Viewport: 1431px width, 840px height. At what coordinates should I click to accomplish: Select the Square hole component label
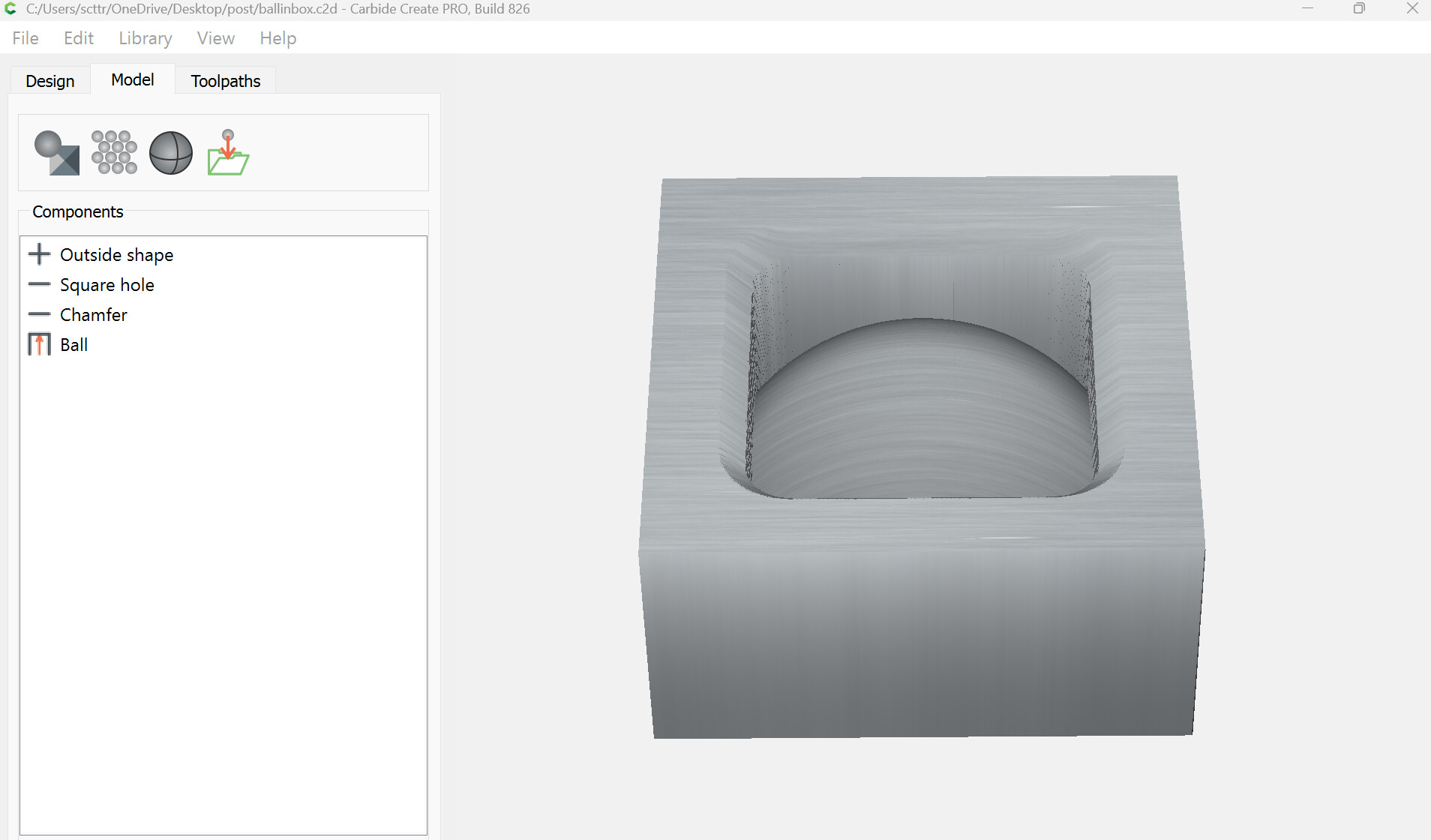(107, 285)
